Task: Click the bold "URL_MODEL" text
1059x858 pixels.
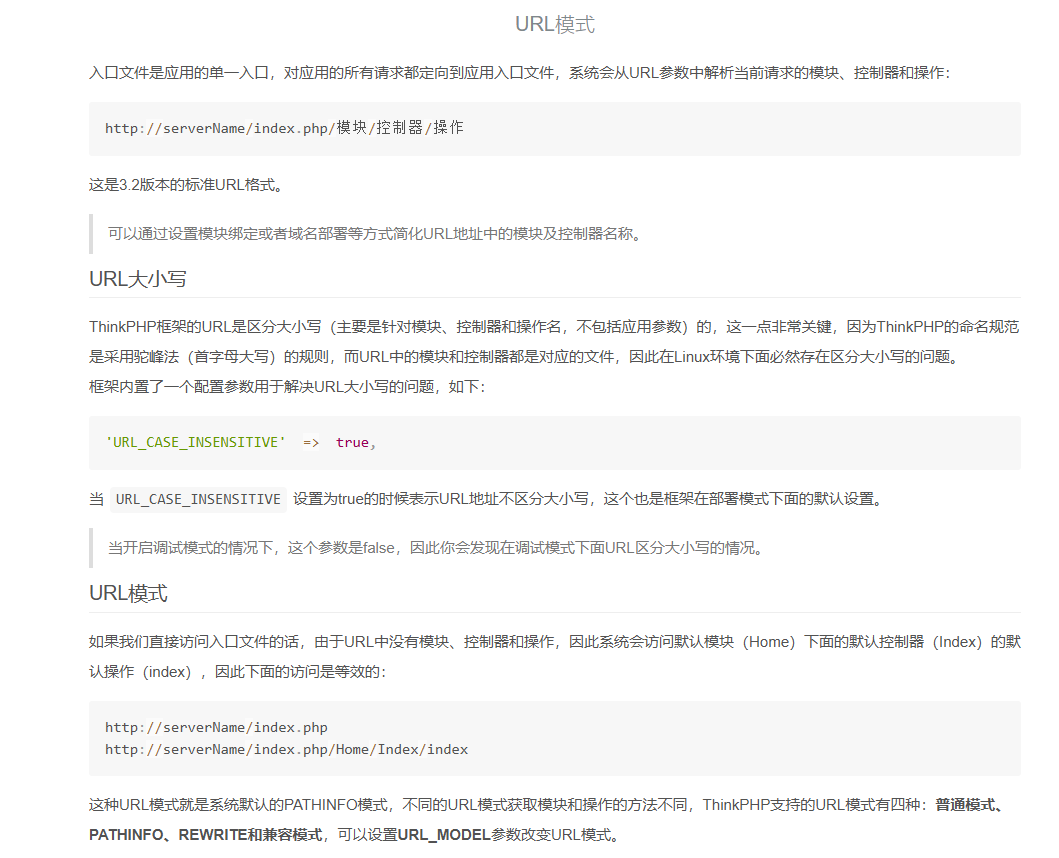Action: (x=444, y=834)
